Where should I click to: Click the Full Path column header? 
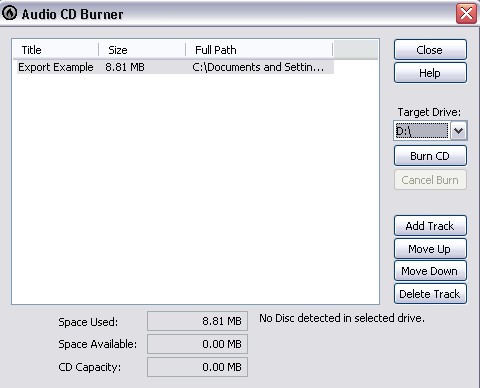click(x=259, y=50)
